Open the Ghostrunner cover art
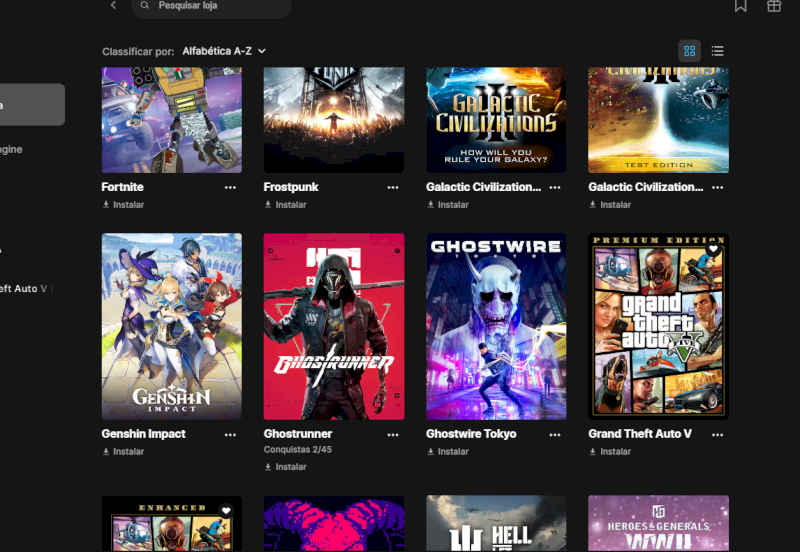Screen dimensions: 800x552 pos(334,327)
